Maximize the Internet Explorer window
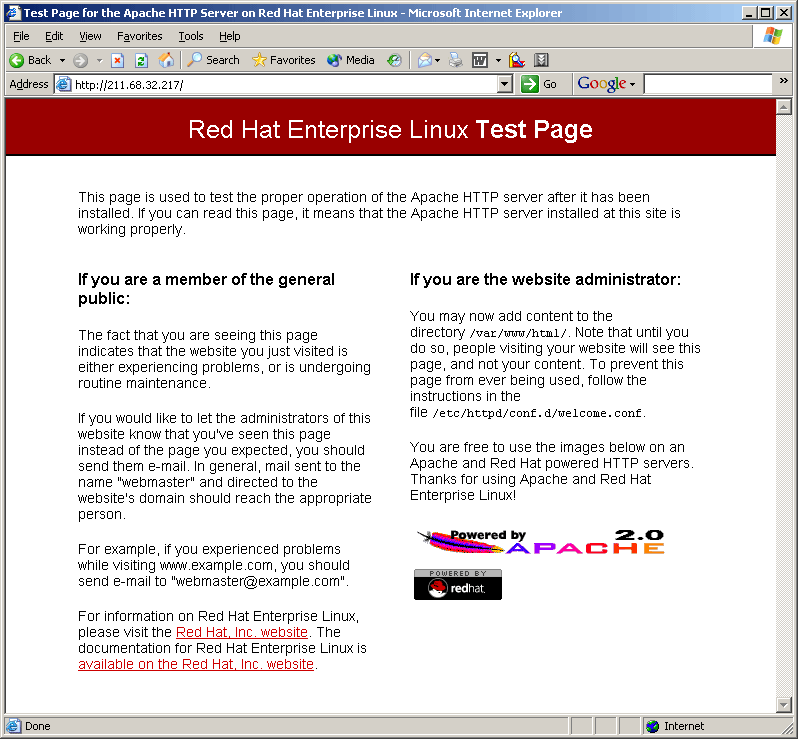This screenshot has height=739, width=798. pyautogui.click(x=765, y=13)
